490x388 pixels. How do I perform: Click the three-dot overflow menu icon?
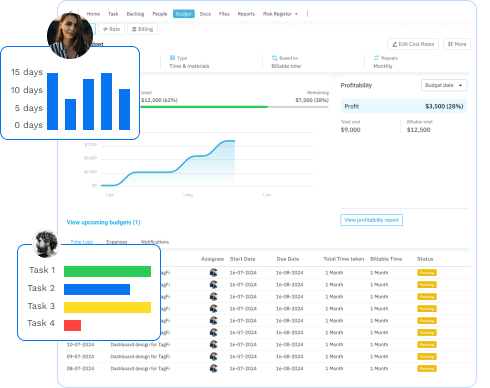(307, 14)
